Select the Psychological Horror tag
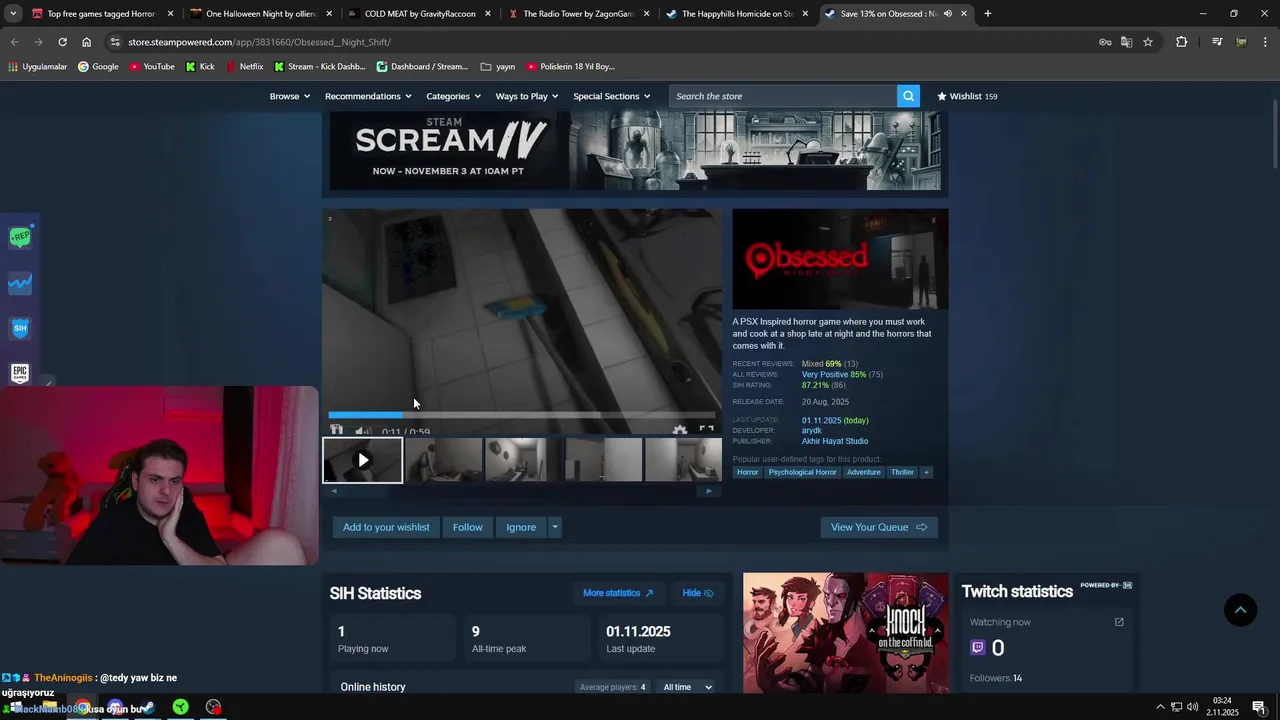 [802, 472]
